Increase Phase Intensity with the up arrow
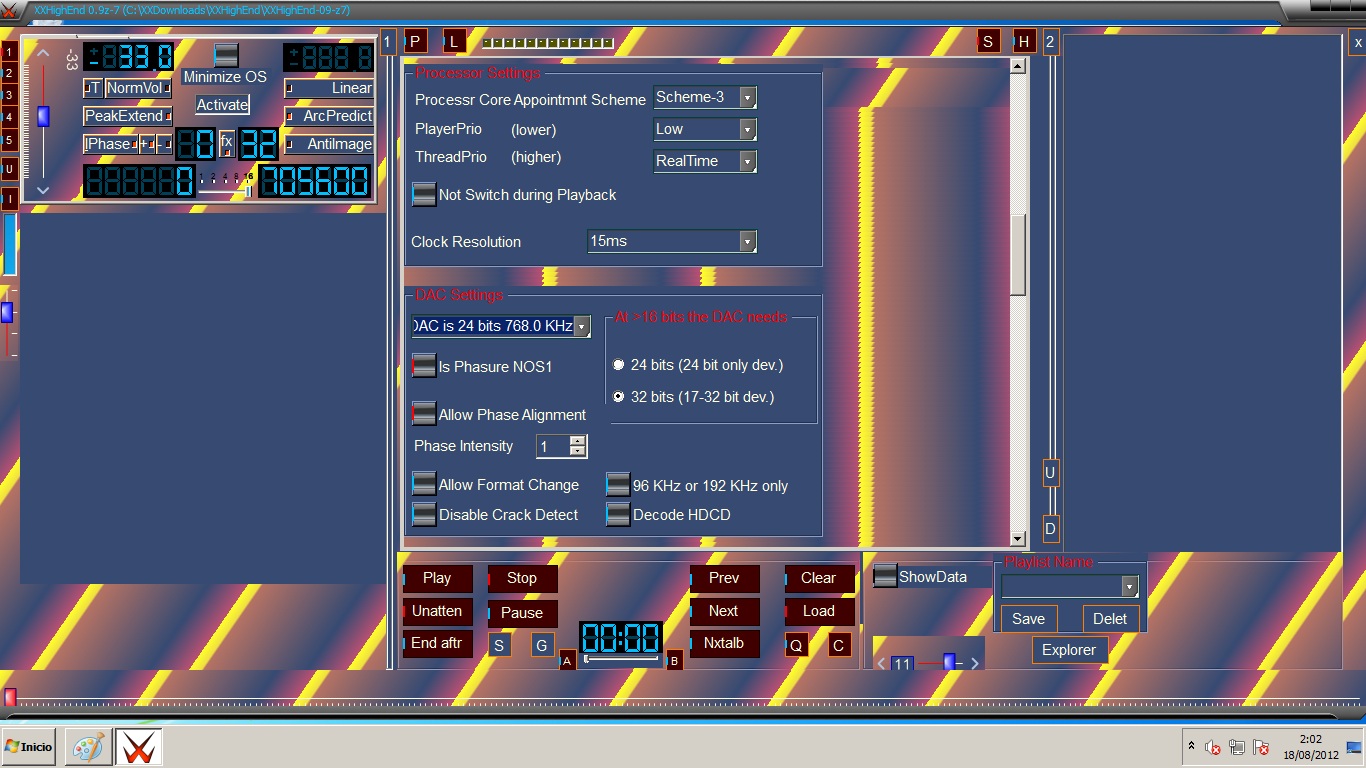Image resolution: width=1366 pixels, height=768 pixels. pyautogui.click(x=577, y=440)
